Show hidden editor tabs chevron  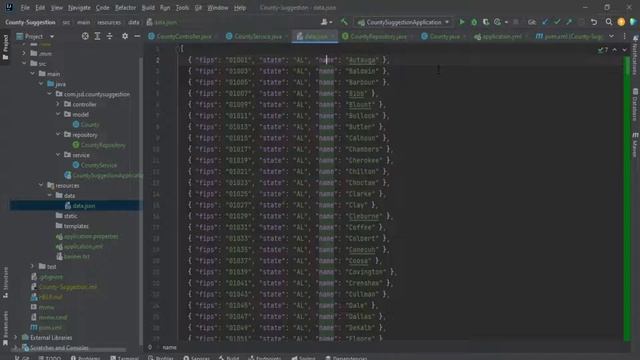pyautogui.click(x=611, y=36)
